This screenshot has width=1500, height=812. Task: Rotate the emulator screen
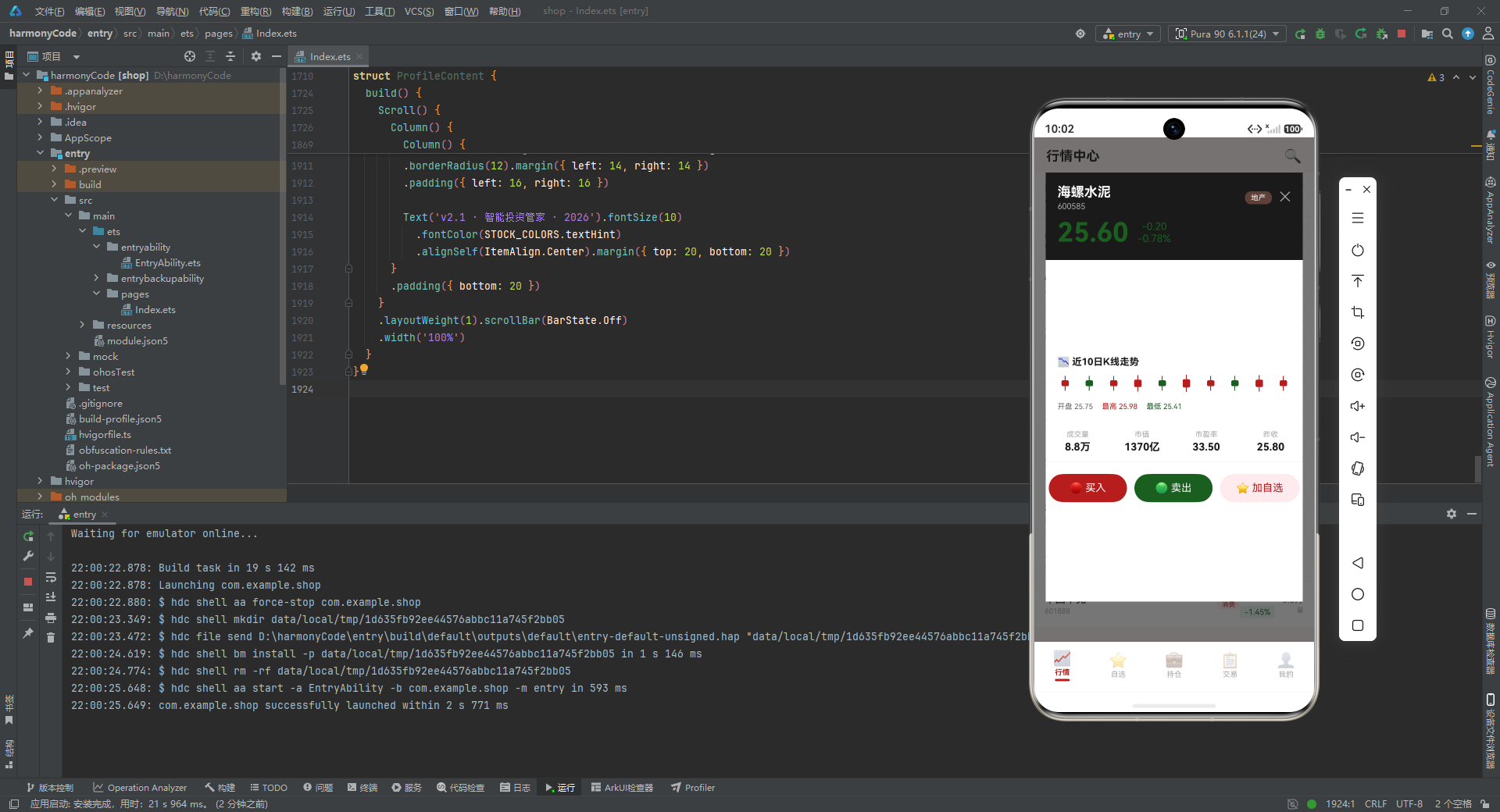pos(1358,468)
